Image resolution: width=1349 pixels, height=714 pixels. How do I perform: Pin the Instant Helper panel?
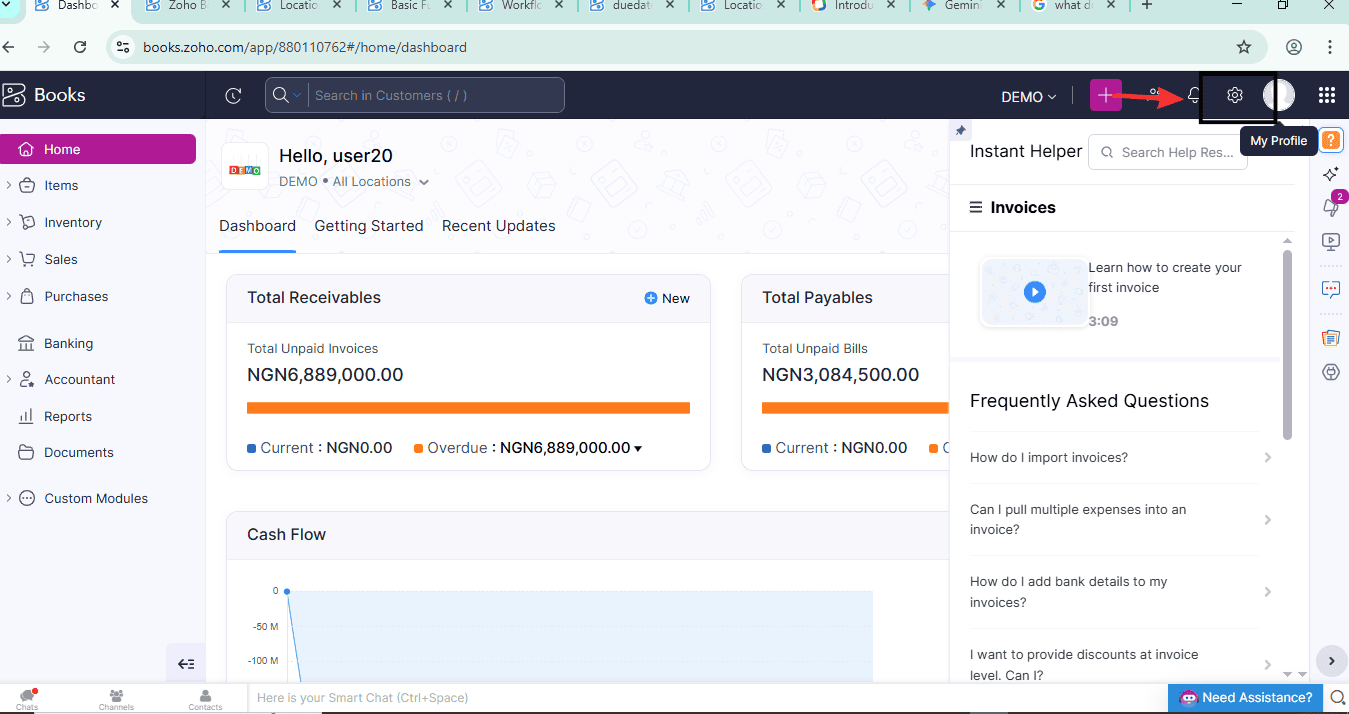coord(960,131)
